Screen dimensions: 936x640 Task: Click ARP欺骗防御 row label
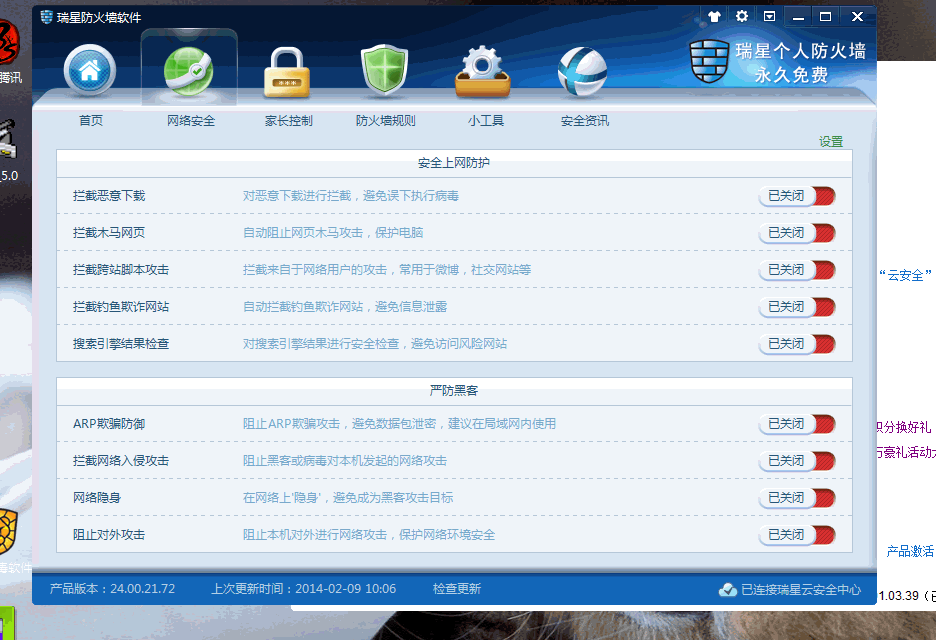(x=109, y=424)
